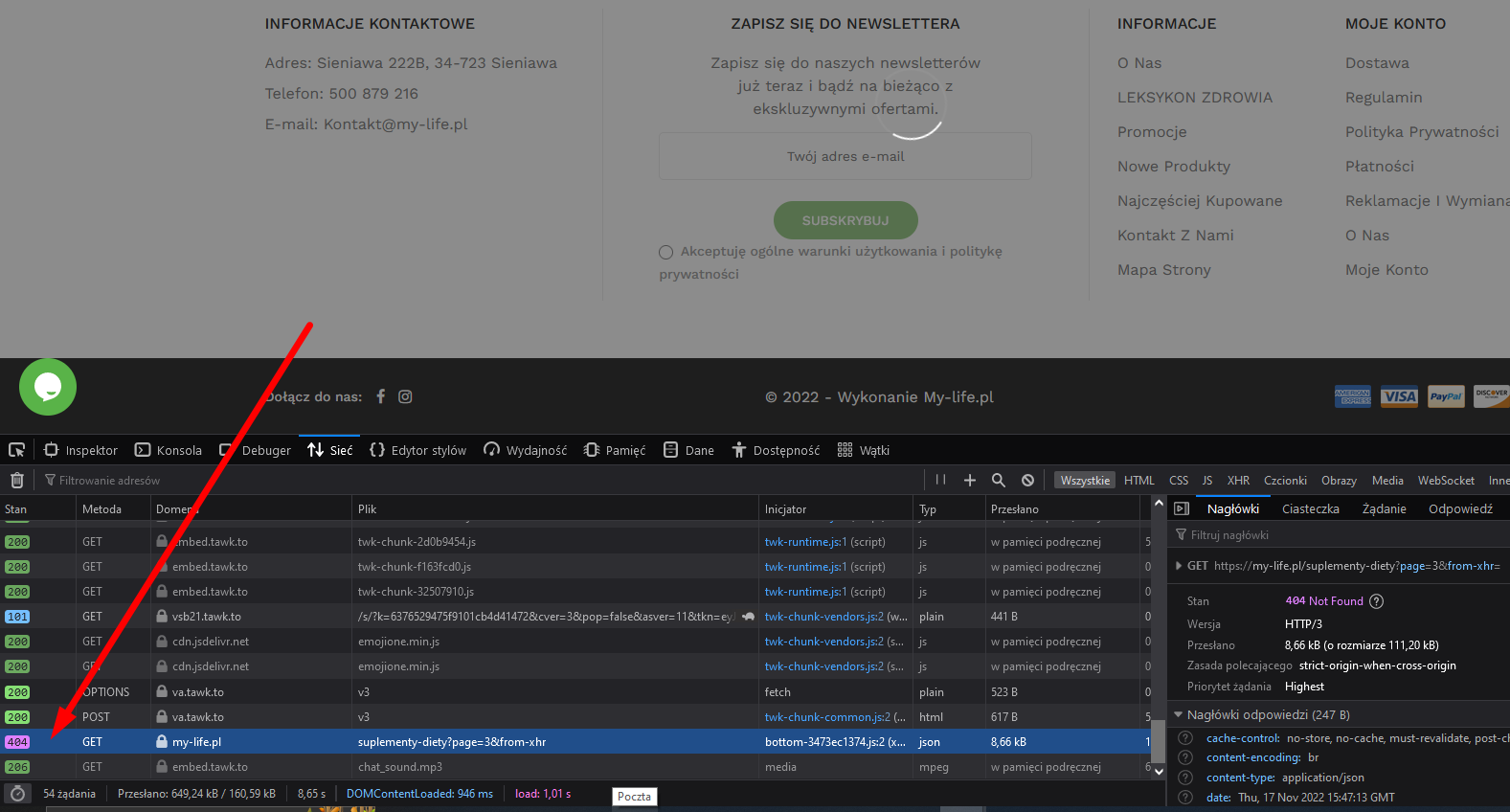Show the Ciasteczka tab of the request
Viewport: 1510px width, 812px height.
(1311, 508)
